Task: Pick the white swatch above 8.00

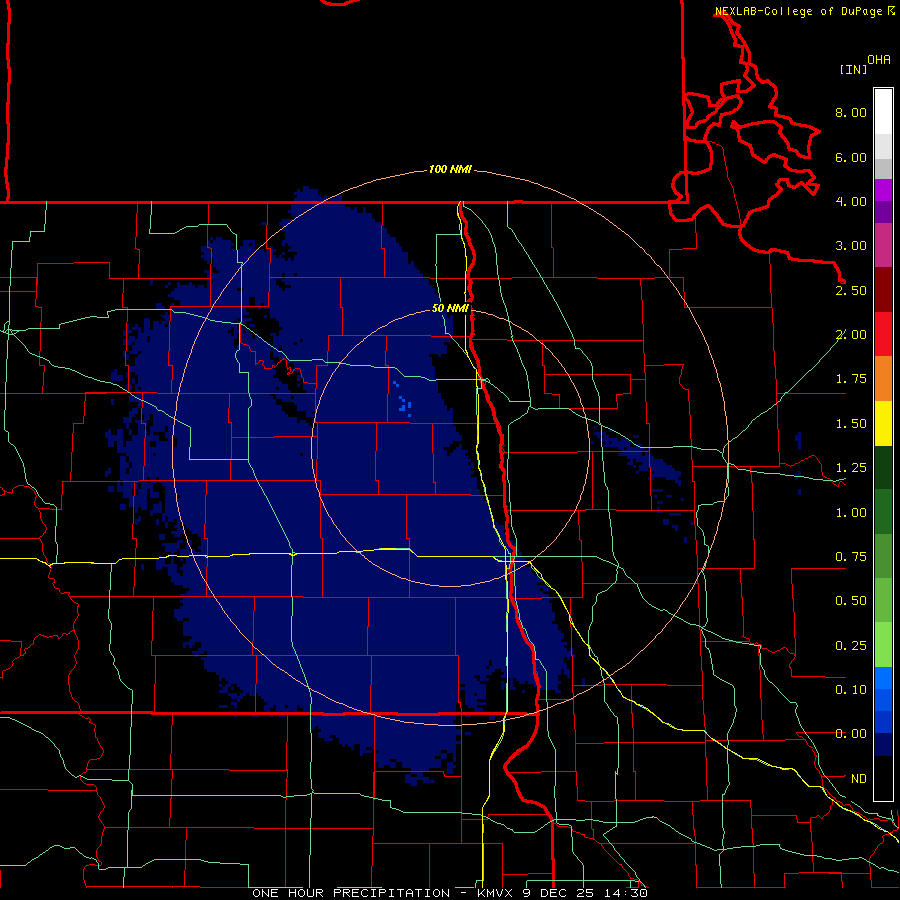Action: (x=883, y=111)
